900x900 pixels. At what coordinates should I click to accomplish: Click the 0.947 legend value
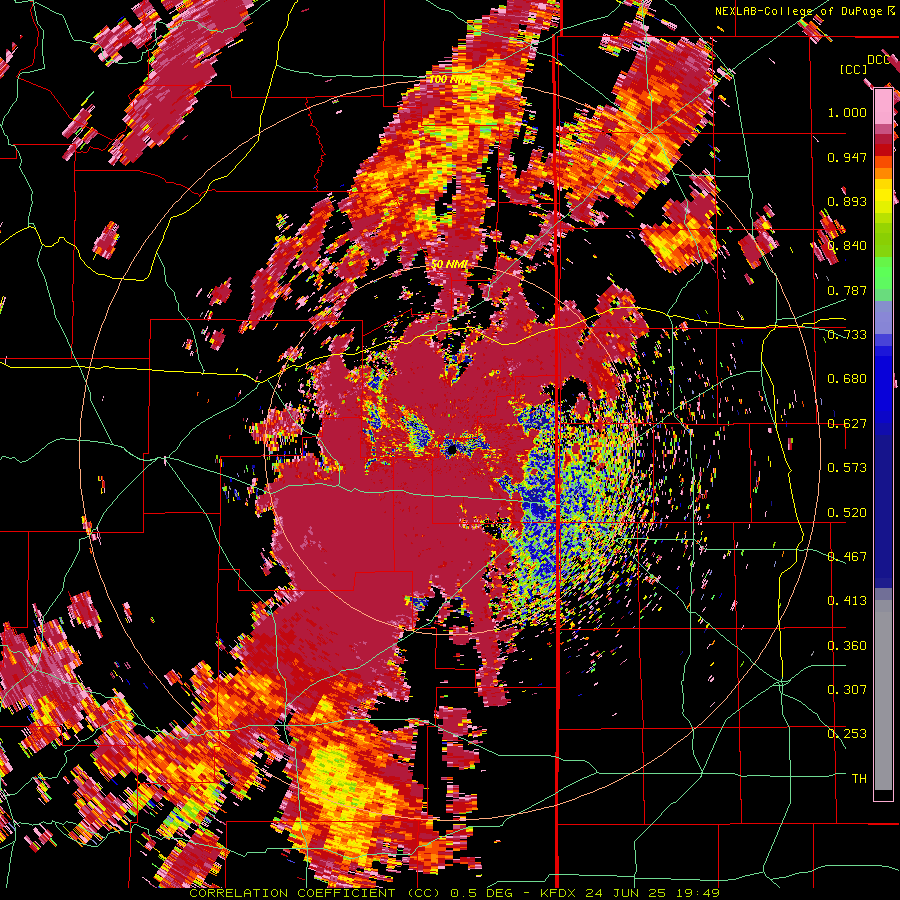point(847,157)
